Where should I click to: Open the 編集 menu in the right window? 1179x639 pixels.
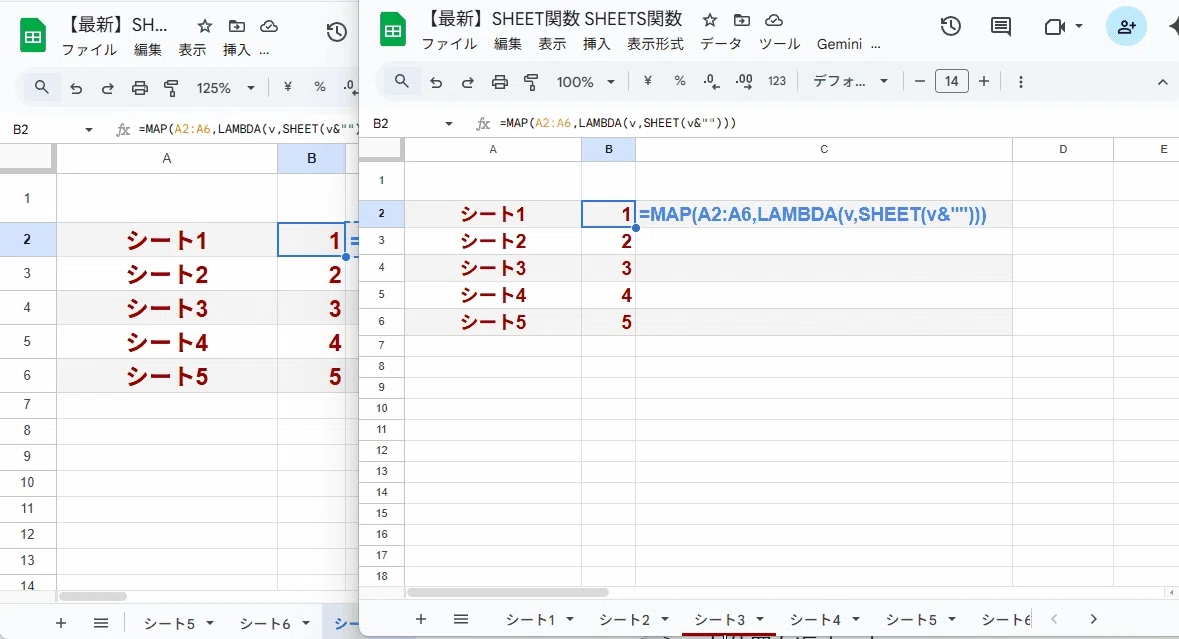[508, 44]
